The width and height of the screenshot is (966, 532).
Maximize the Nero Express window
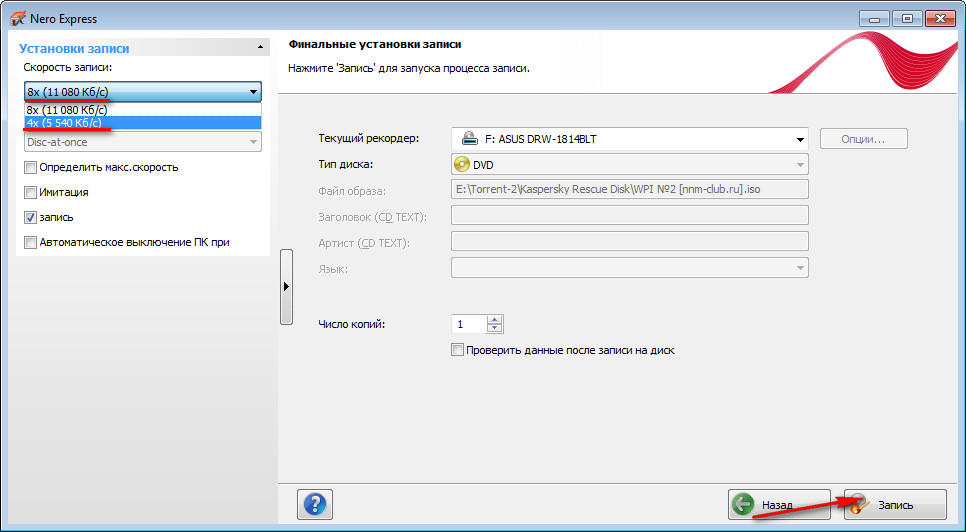pyautogui.click(x=907, y=18)
